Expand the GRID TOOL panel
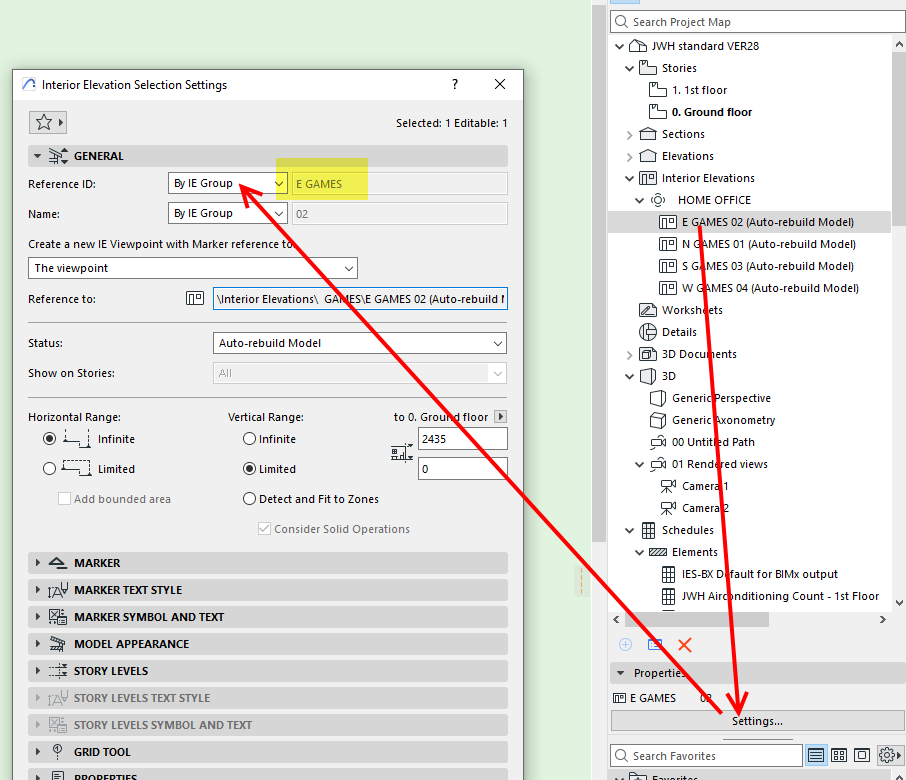The width and height of the screenshot is (906, 780). pos(38,752)
